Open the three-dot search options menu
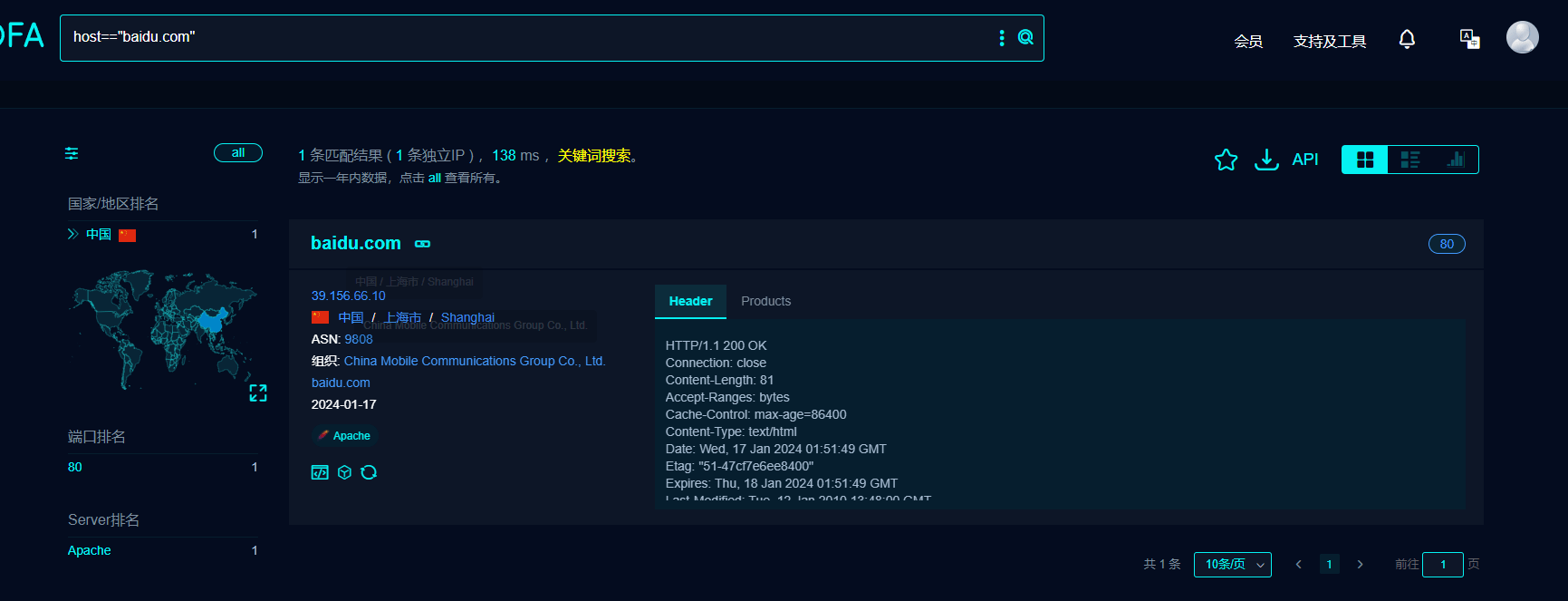The height and width of the screenshot is (601, 1568). pyautogui.click(x=1001, y=37)
